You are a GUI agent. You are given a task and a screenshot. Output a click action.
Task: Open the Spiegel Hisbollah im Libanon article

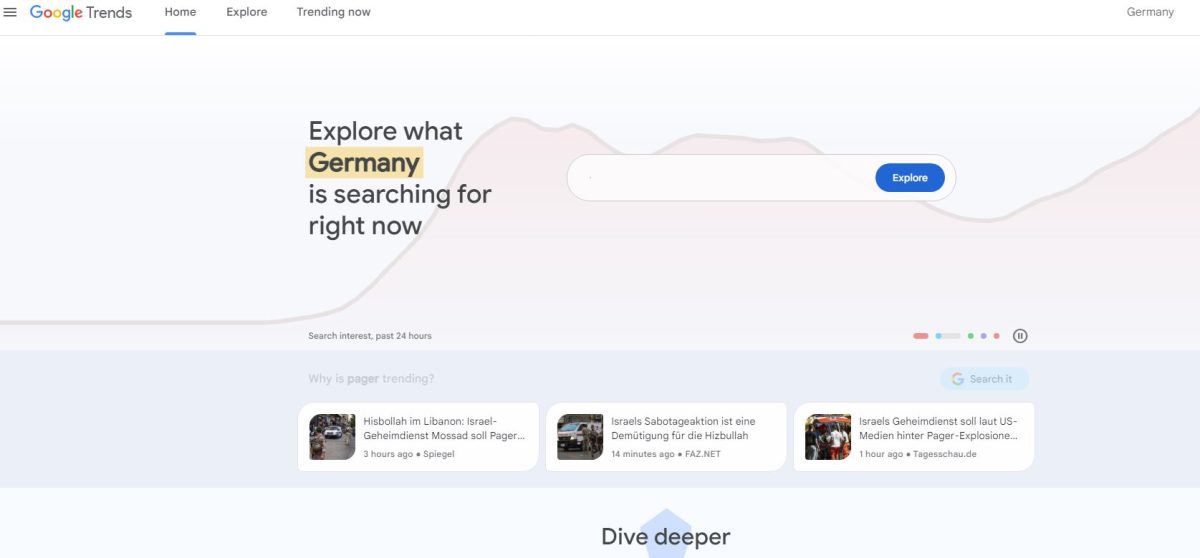coord(418,437)
